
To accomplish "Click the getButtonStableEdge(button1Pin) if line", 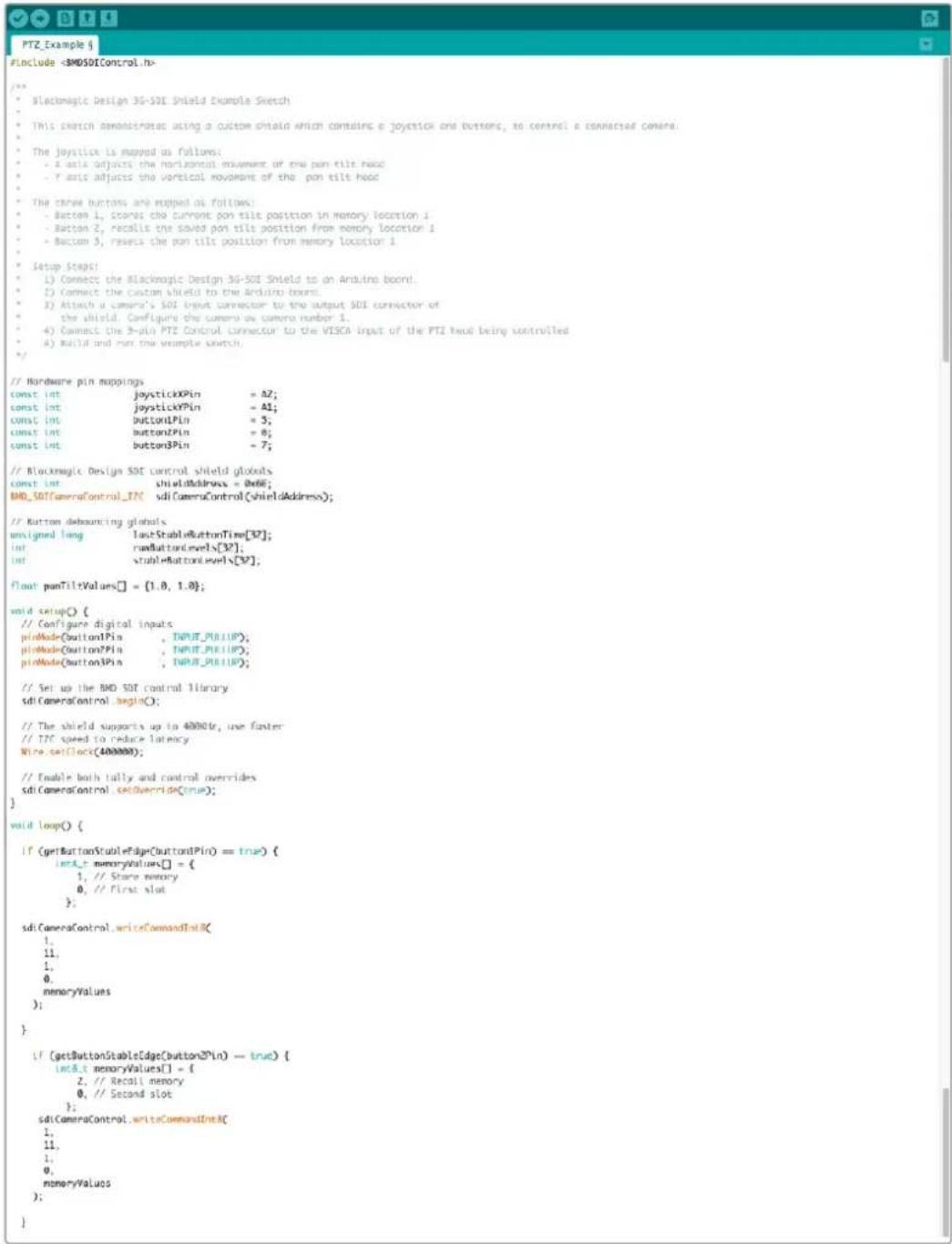I will [x=149, y=850].
